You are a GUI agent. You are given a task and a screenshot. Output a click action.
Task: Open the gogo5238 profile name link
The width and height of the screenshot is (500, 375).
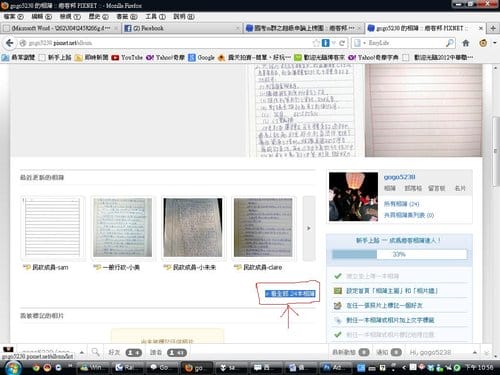pos(400,177)
